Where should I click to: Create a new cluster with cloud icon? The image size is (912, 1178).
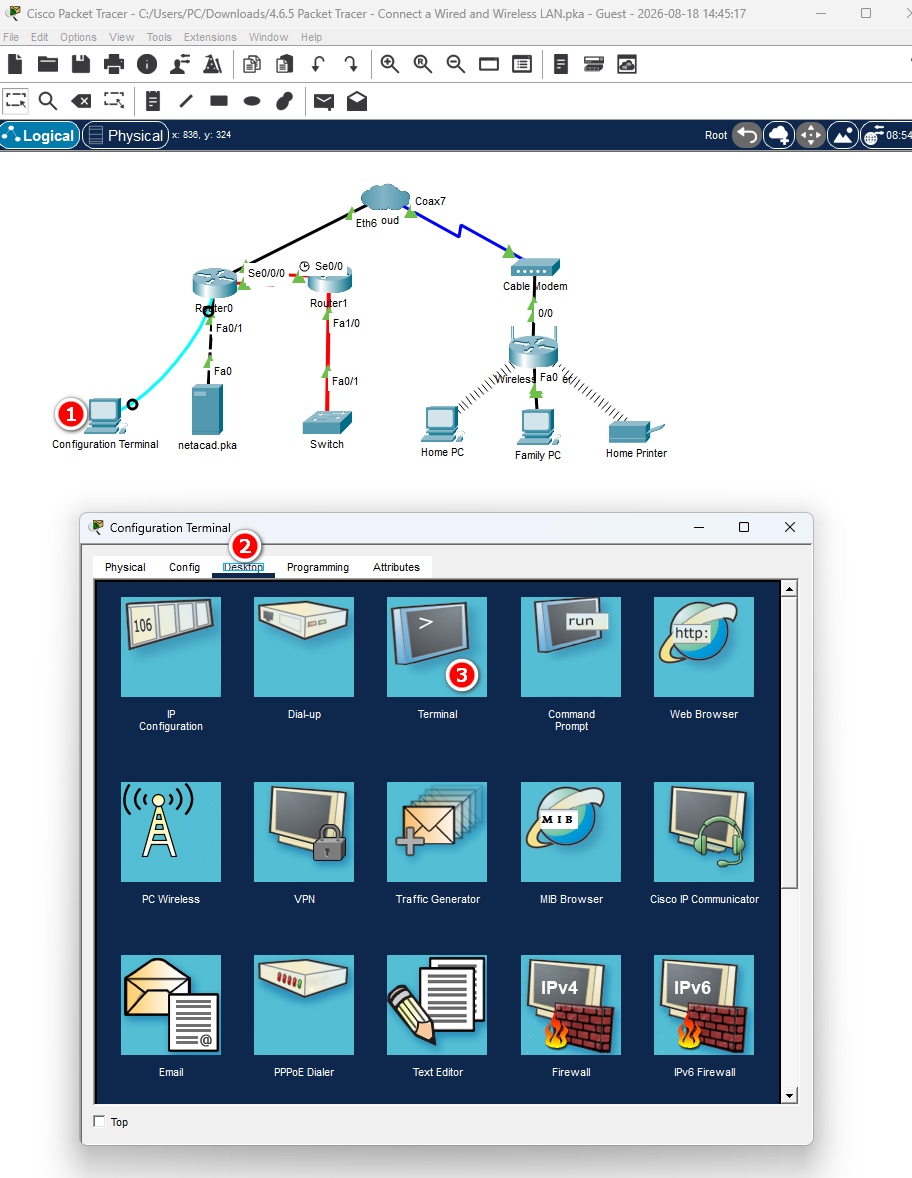pos(779,135)
